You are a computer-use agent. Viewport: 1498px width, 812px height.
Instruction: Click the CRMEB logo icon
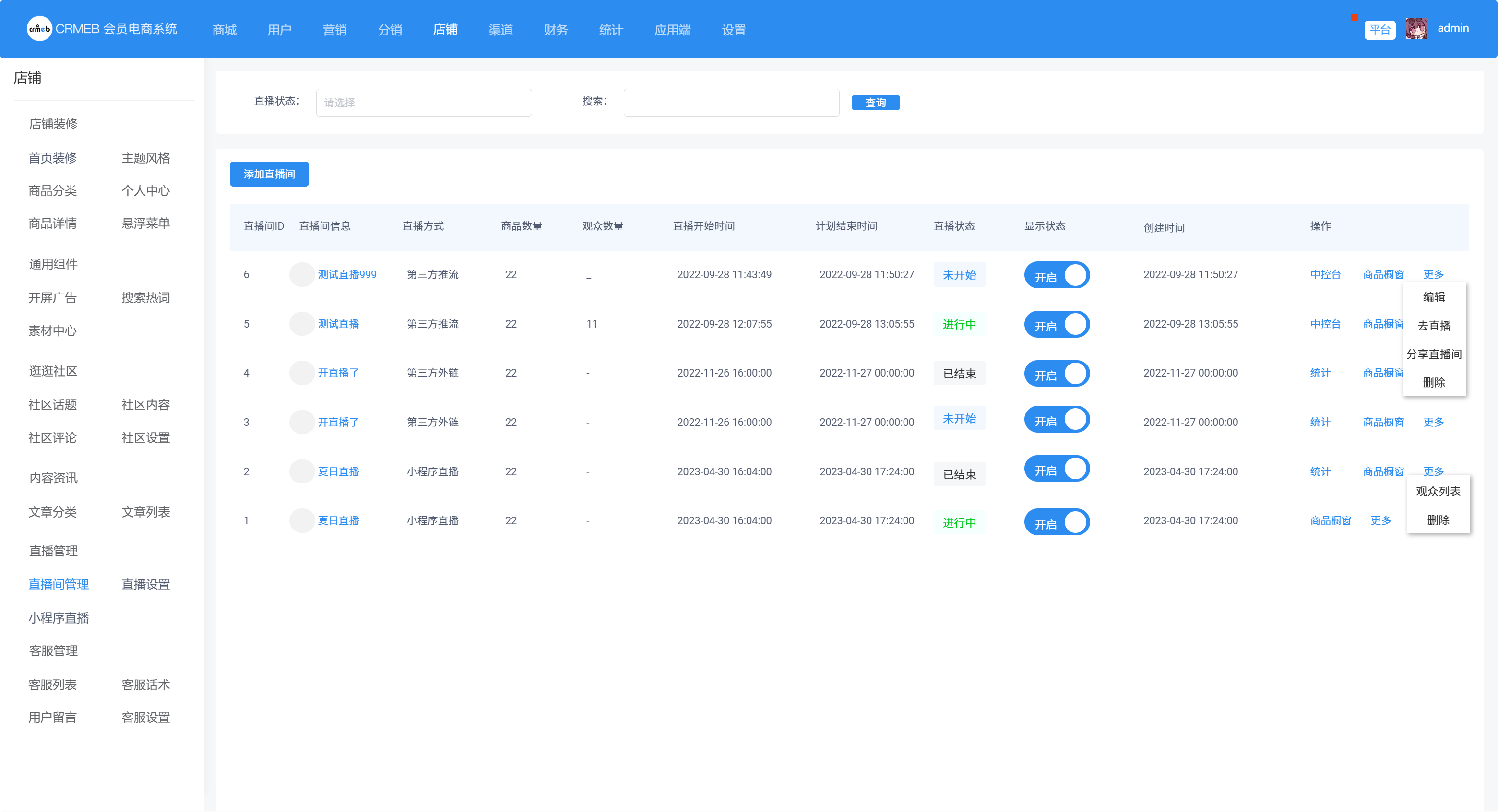[x=39, y=28]
